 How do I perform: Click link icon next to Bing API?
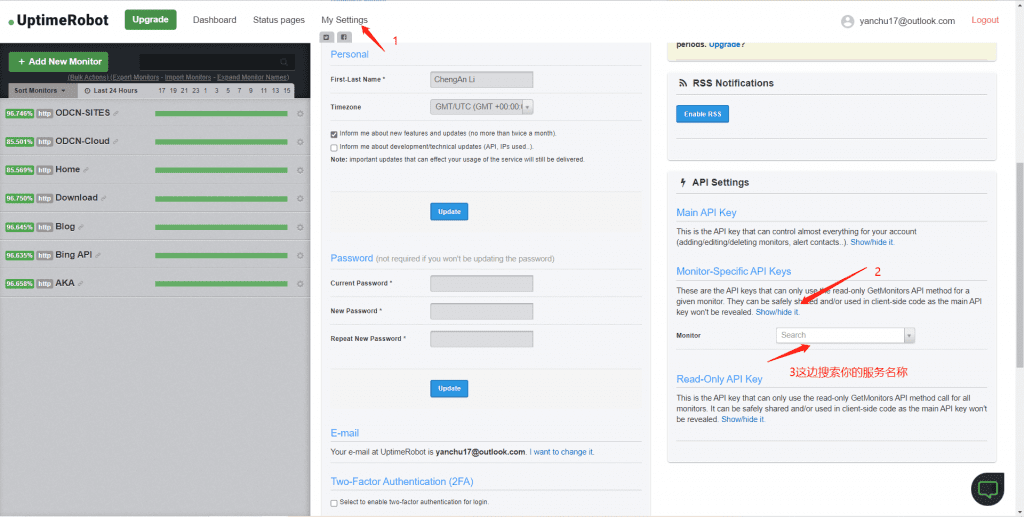pyautogui.click(x=97, y=255)
